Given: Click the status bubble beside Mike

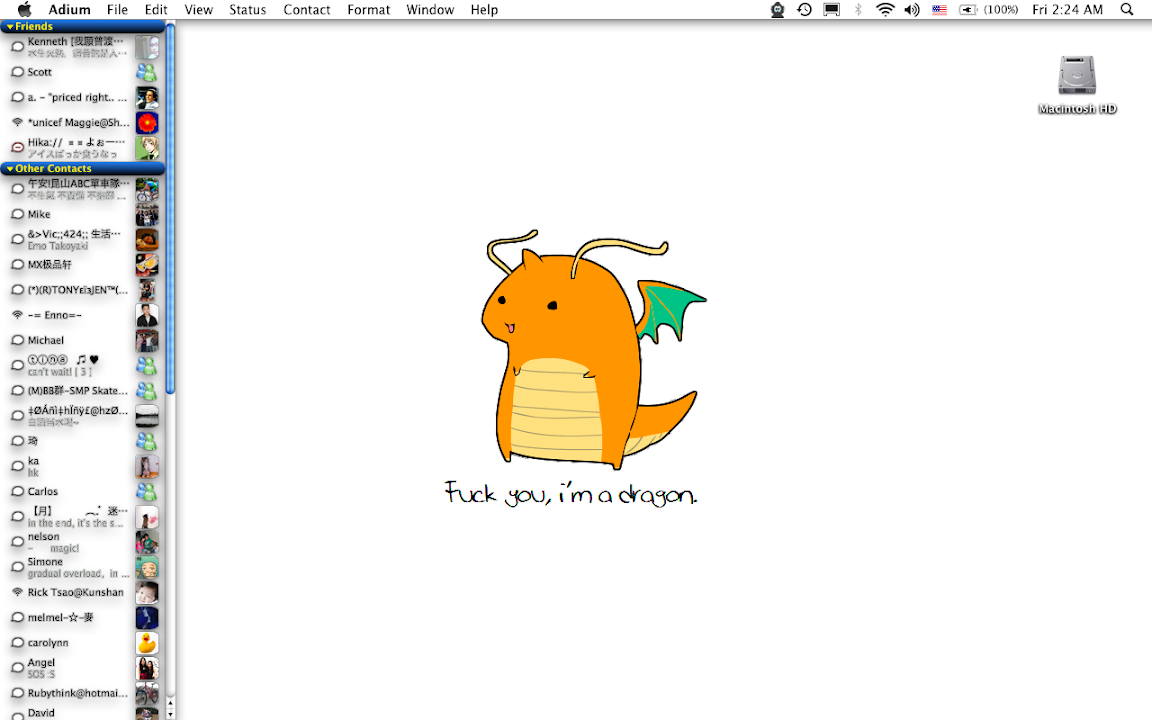Looking at the screenshot, I should pos(18,215).
